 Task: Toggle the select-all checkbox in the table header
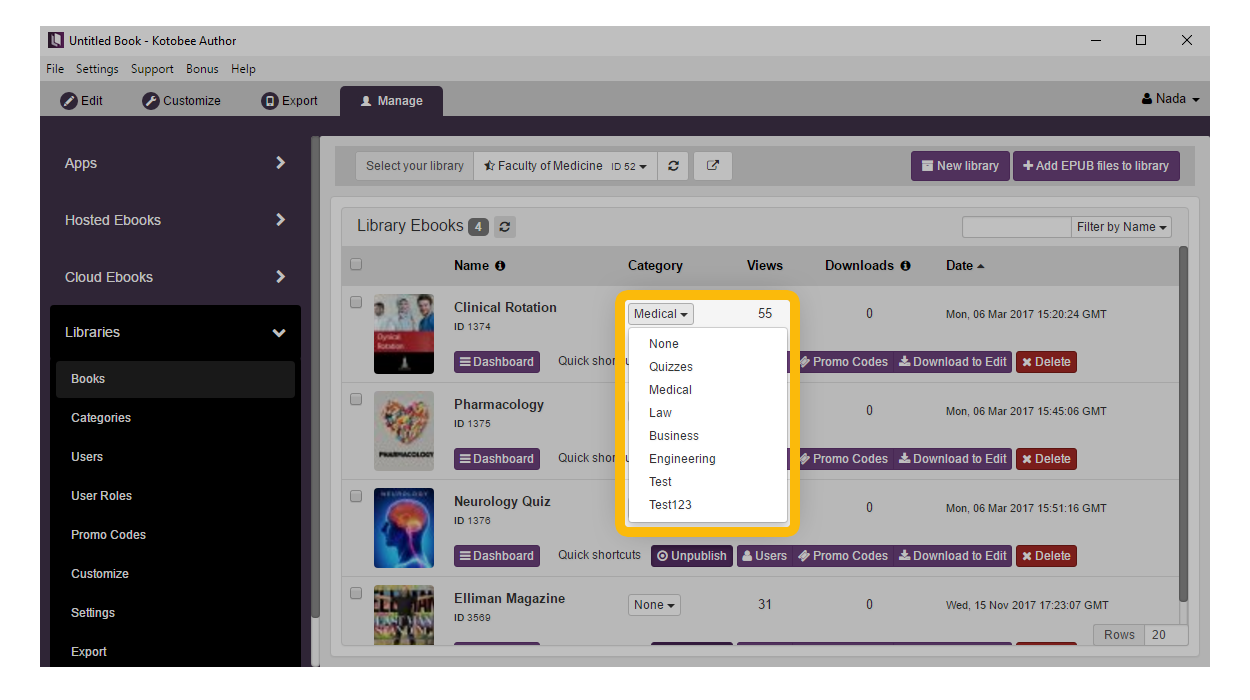(356, 265)
